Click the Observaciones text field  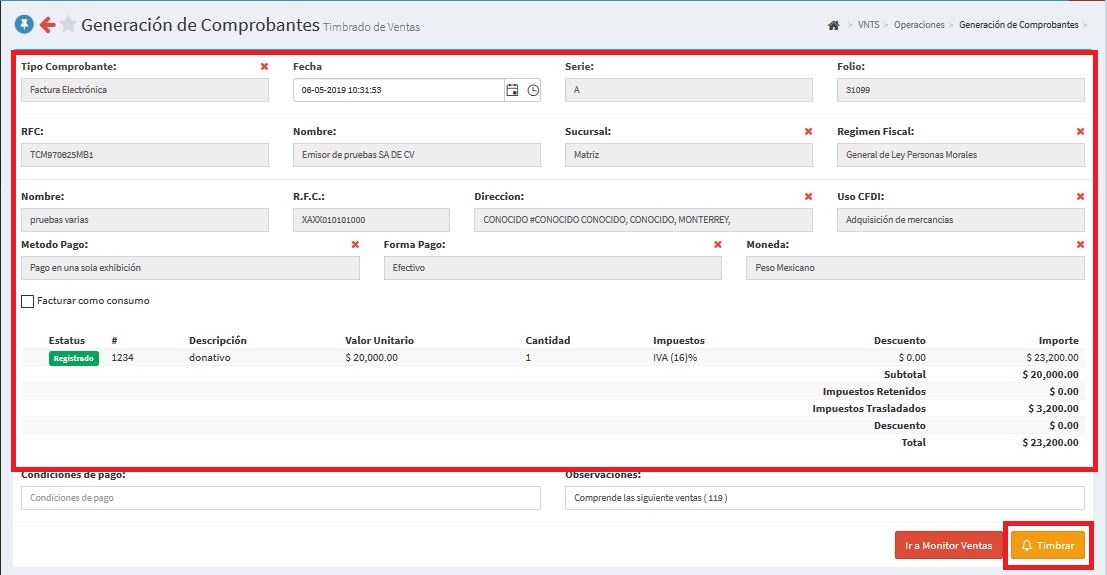tap(824, 498)
